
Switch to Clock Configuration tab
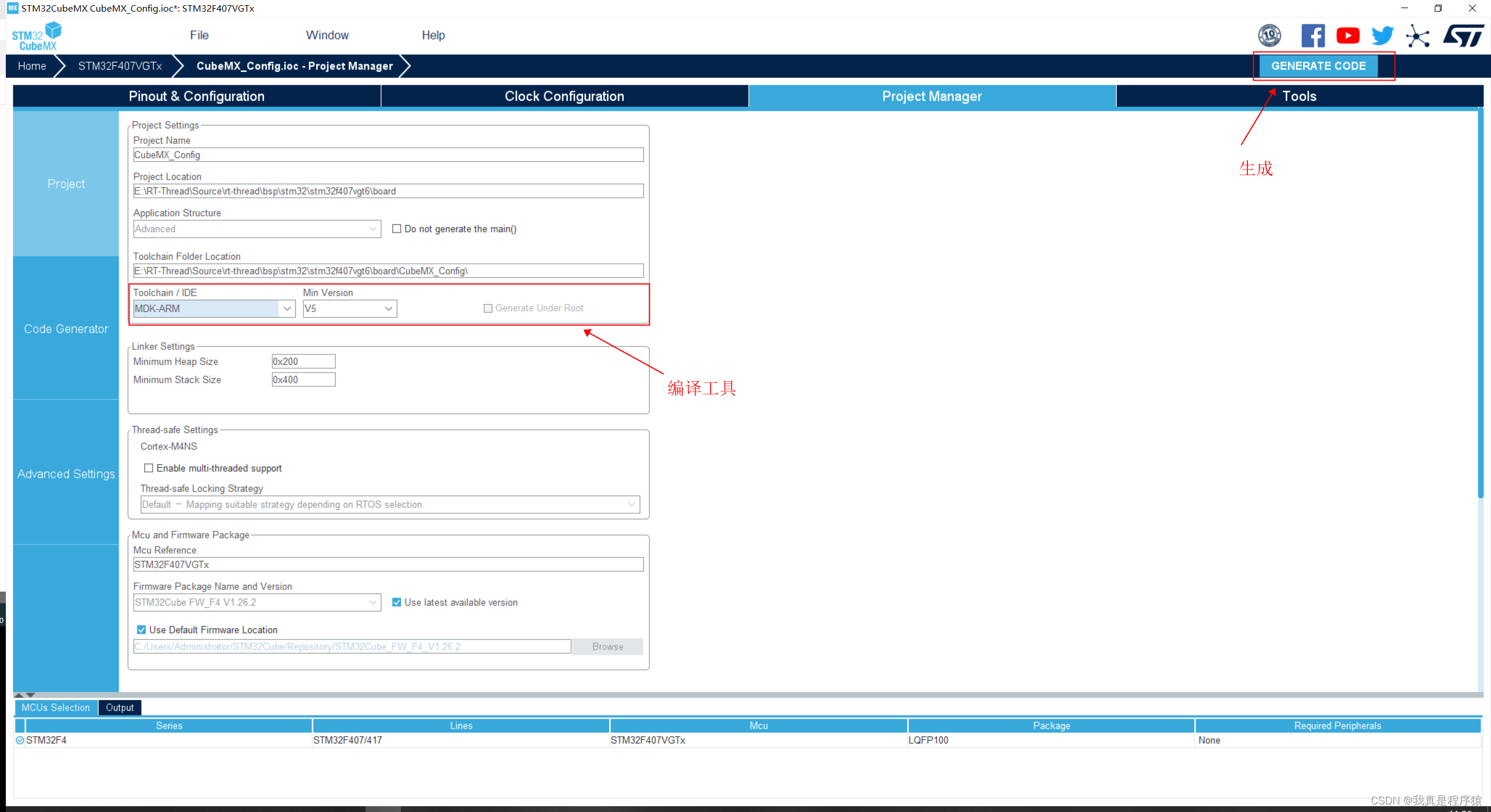click(564, 96)
